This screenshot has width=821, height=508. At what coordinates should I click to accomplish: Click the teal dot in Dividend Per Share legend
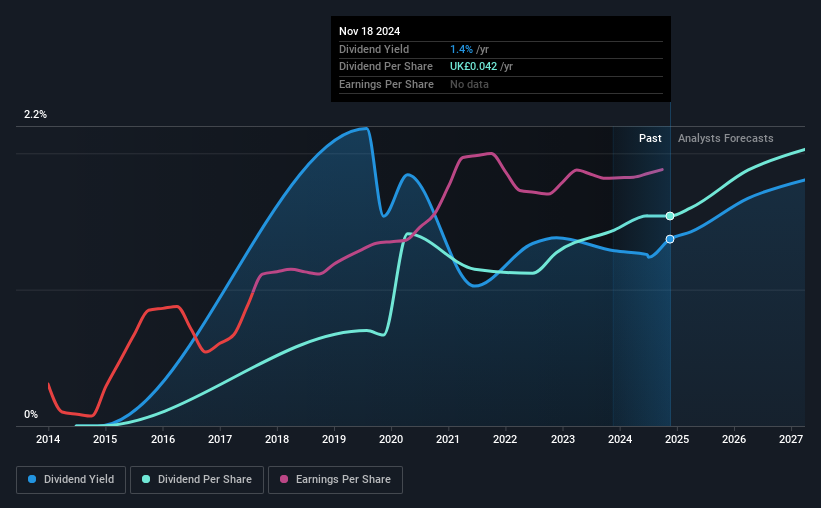(146, 479)
